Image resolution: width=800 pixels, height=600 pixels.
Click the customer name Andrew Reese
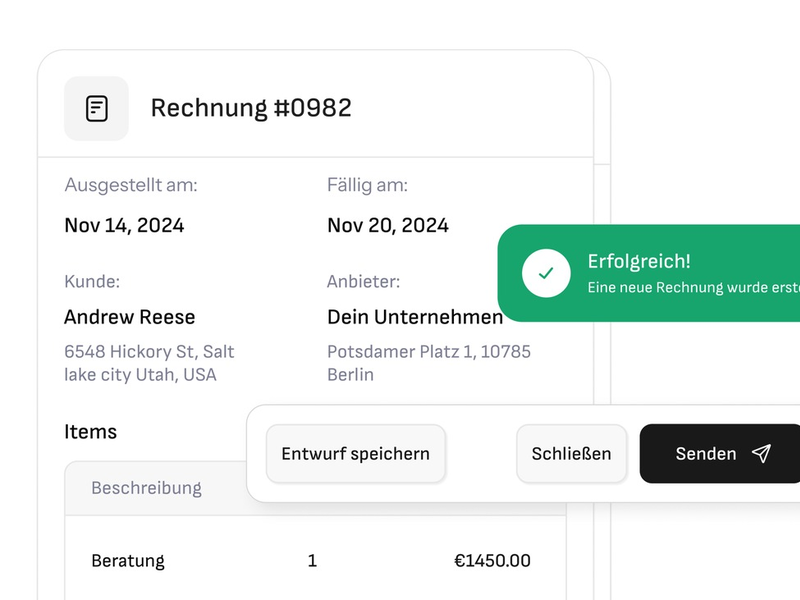pos(129,317)
